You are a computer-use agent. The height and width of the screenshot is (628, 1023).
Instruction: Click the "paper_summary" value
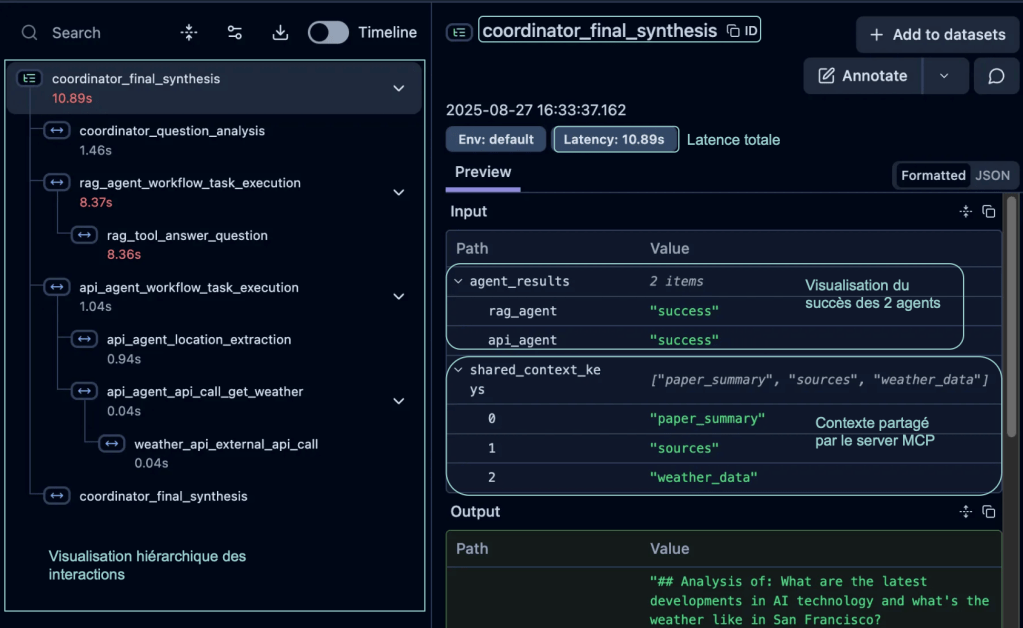point(707,419)
